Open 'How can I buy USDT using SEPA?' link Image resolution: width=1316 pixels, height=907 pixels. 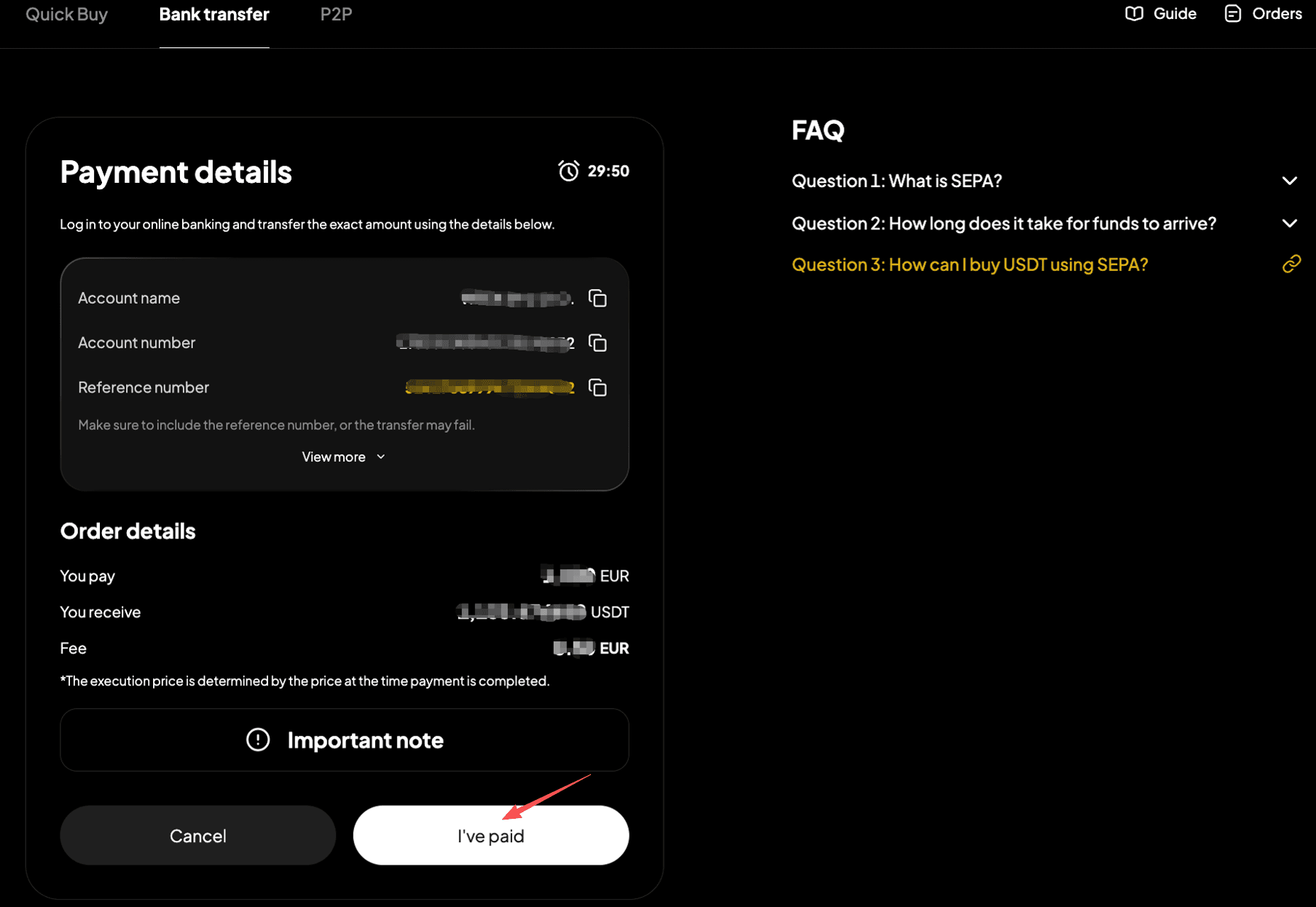pyautogui.click(x=969, y=264)
